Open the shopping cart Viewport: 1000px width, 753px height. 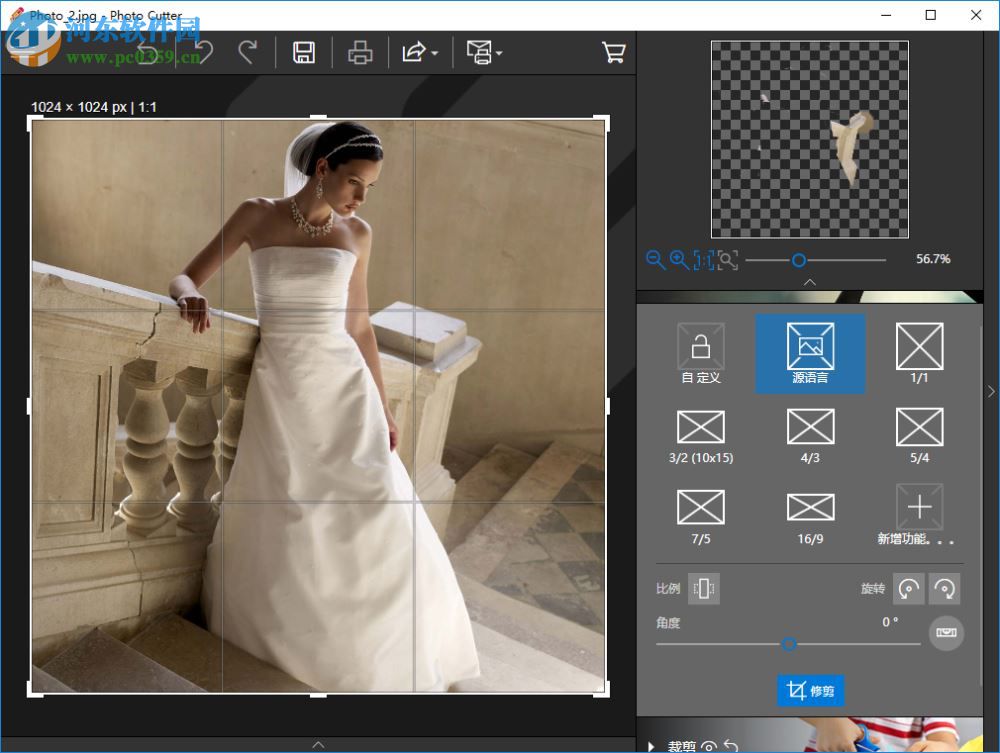(x=613, y=52)
